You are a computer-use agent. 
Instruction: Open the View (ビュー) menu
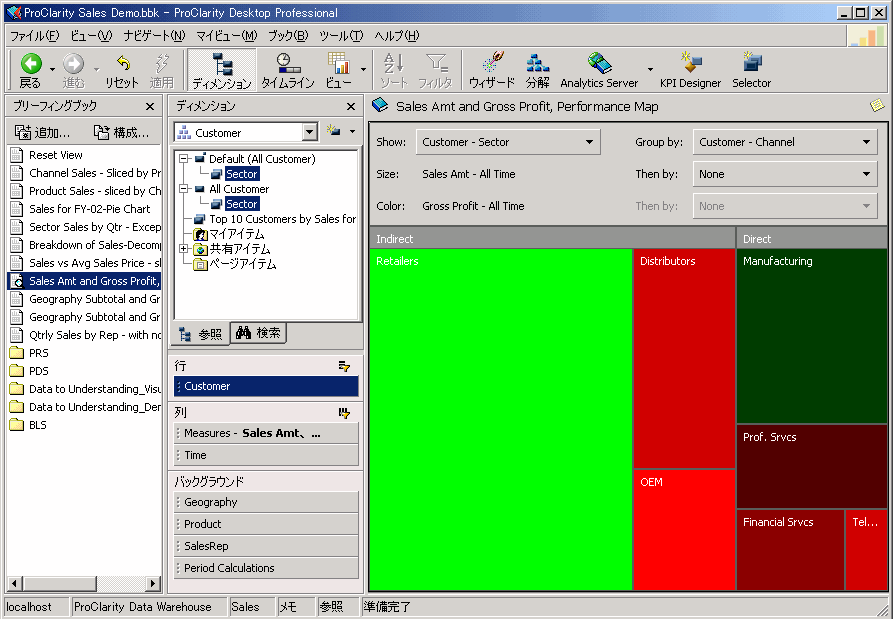point(91,36)
